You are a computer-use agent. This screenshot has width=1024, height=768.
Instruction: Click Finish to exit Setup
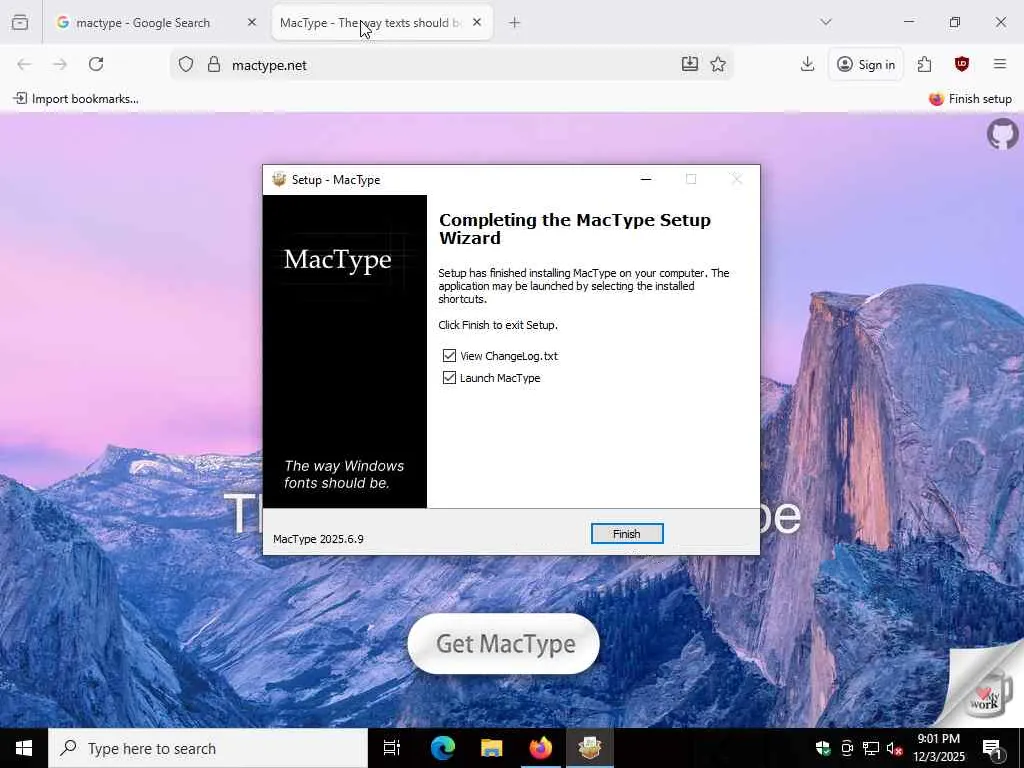click(x=626, y=534)
